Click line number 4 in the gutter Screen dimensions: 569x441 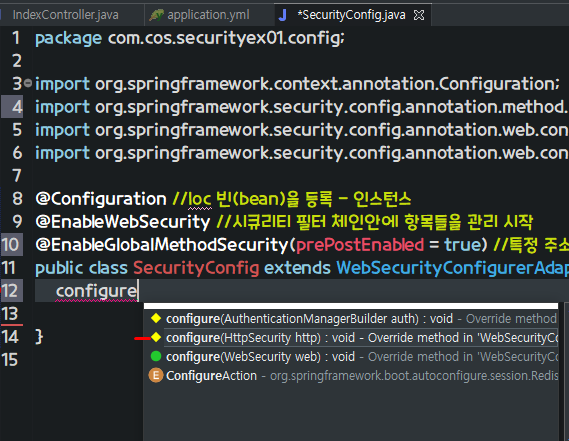[x=17, y=107]
